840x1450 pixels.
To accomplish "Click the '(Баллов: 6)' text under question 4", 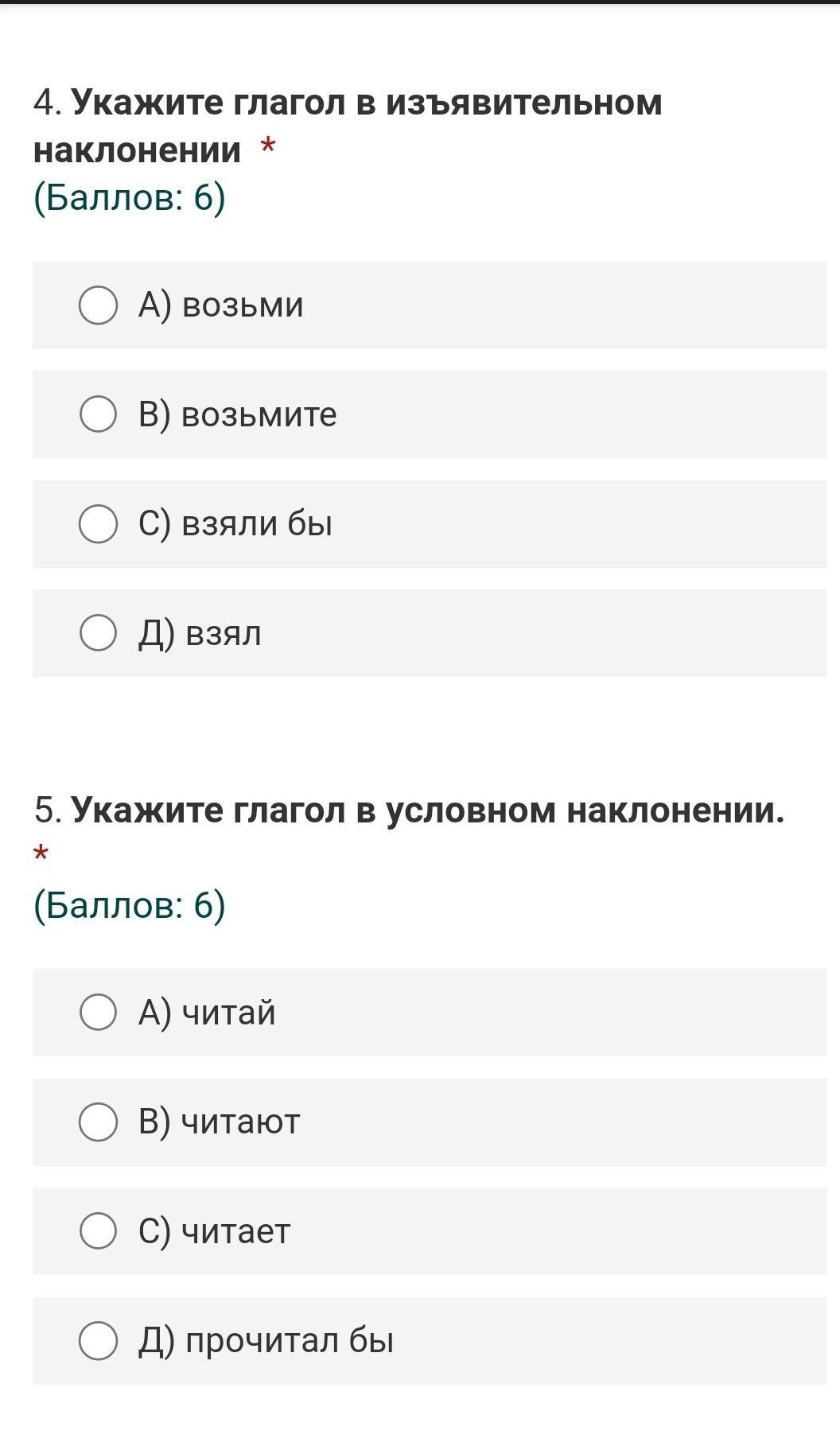I will [130, 198].
